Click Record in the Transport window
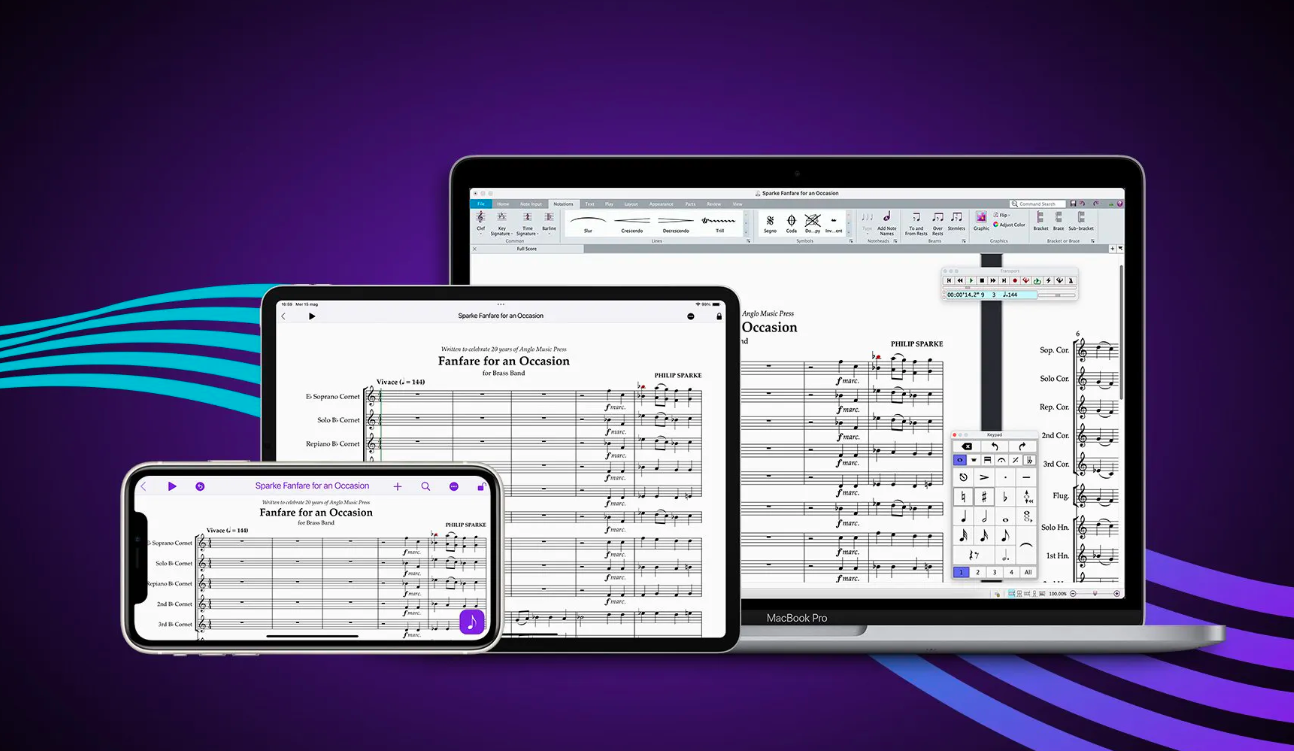Viewport: 1294px width, 751px height. [1015, 281]
